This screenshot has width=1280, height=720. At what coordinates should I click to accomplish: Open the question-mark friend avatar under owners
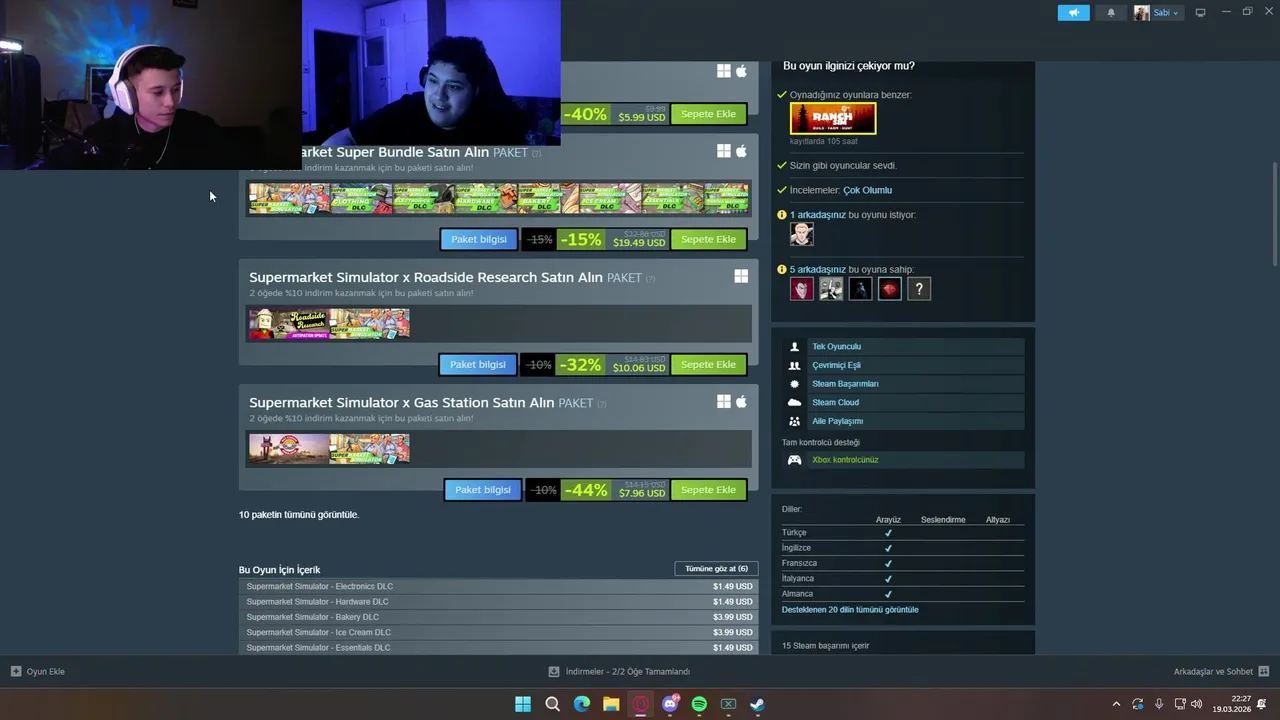919,289
